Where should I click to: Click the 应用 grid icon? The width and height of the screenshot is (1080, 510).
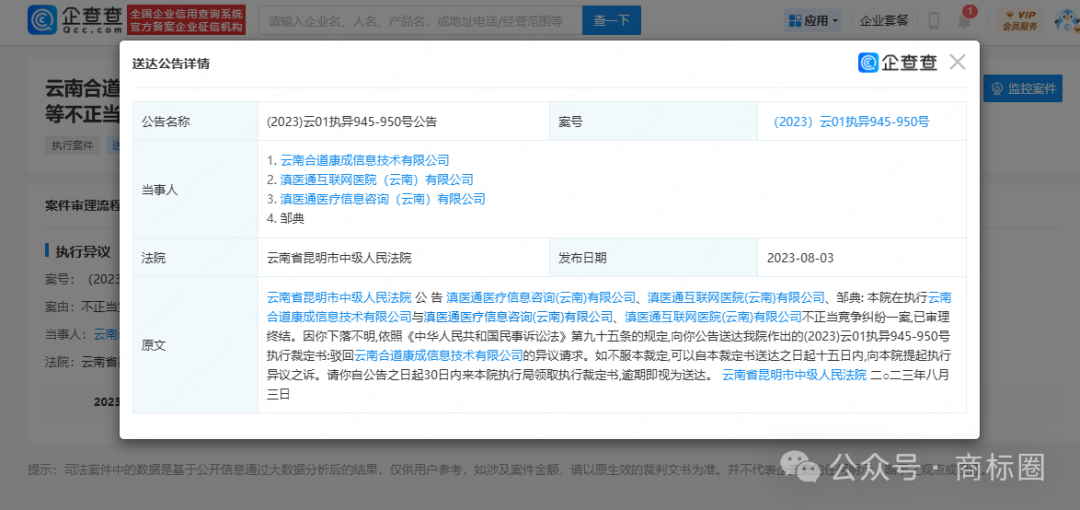(795, 21)
